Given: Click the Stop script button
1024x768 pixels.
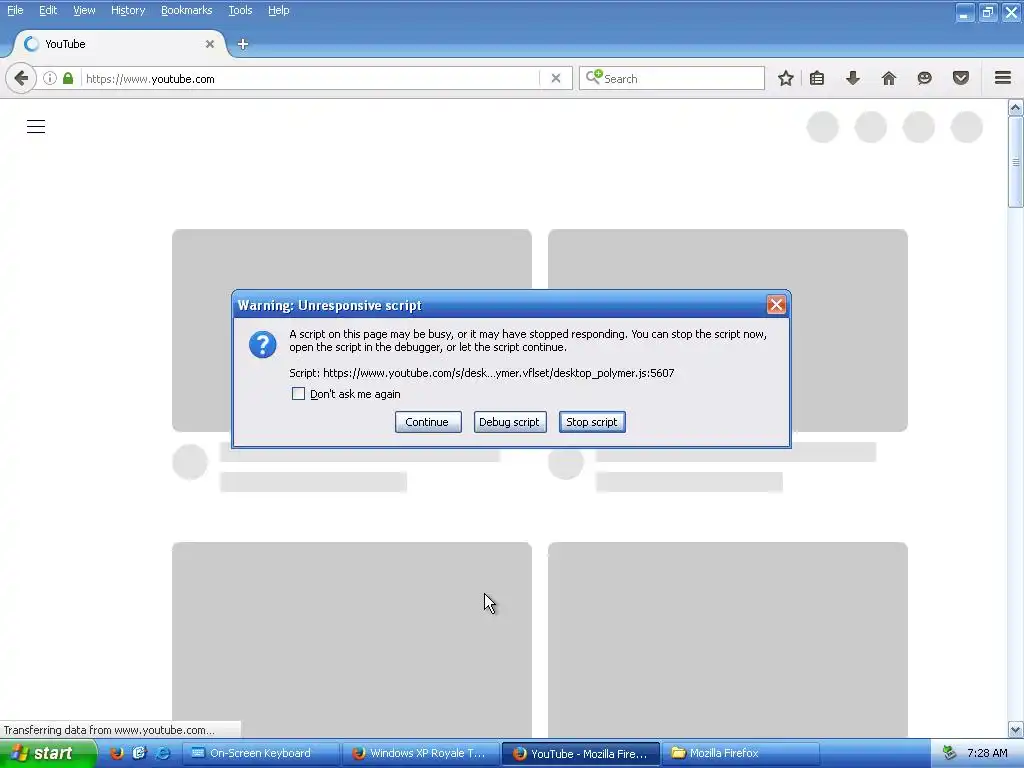Looking at the screenshot, I should (x=592, y=422).
